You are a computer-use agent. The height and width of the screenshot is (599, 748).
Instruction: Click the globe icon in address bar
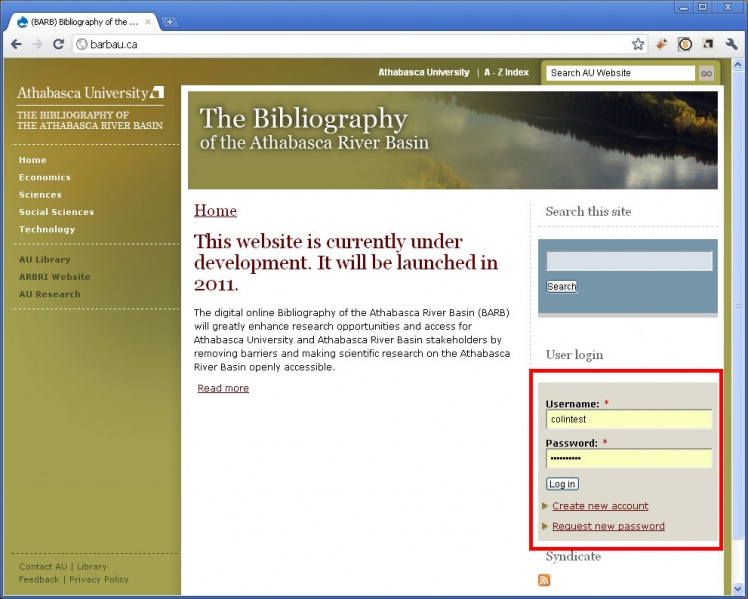point(82,44)
